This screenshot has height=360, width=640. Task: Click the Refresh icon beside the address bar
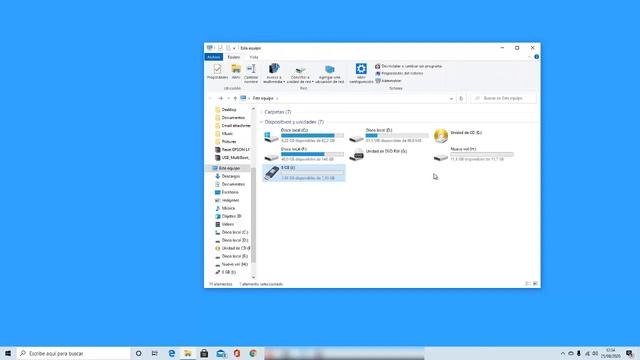[461, 98]
